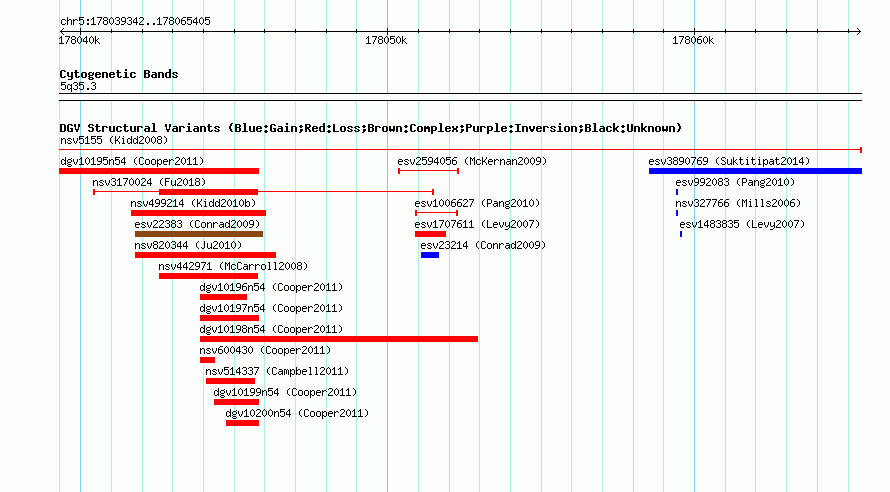Click the ruler's right arrow end
Screen dimensions: 890x492
coord(858,31)
